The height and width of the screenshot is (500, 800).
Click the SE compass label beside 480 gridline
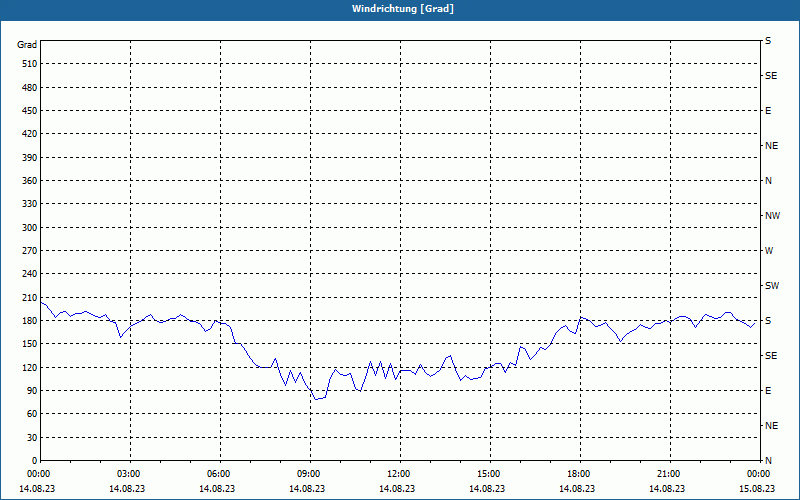771,76
